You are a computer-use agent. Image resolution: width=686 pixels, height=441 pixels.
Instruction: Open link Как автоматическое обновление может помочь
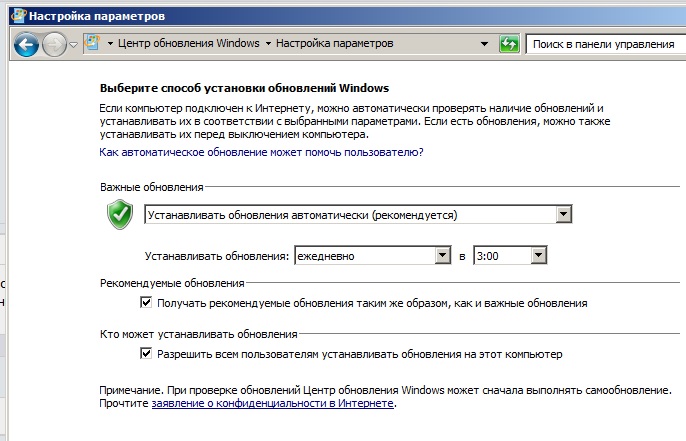[261, 152]
